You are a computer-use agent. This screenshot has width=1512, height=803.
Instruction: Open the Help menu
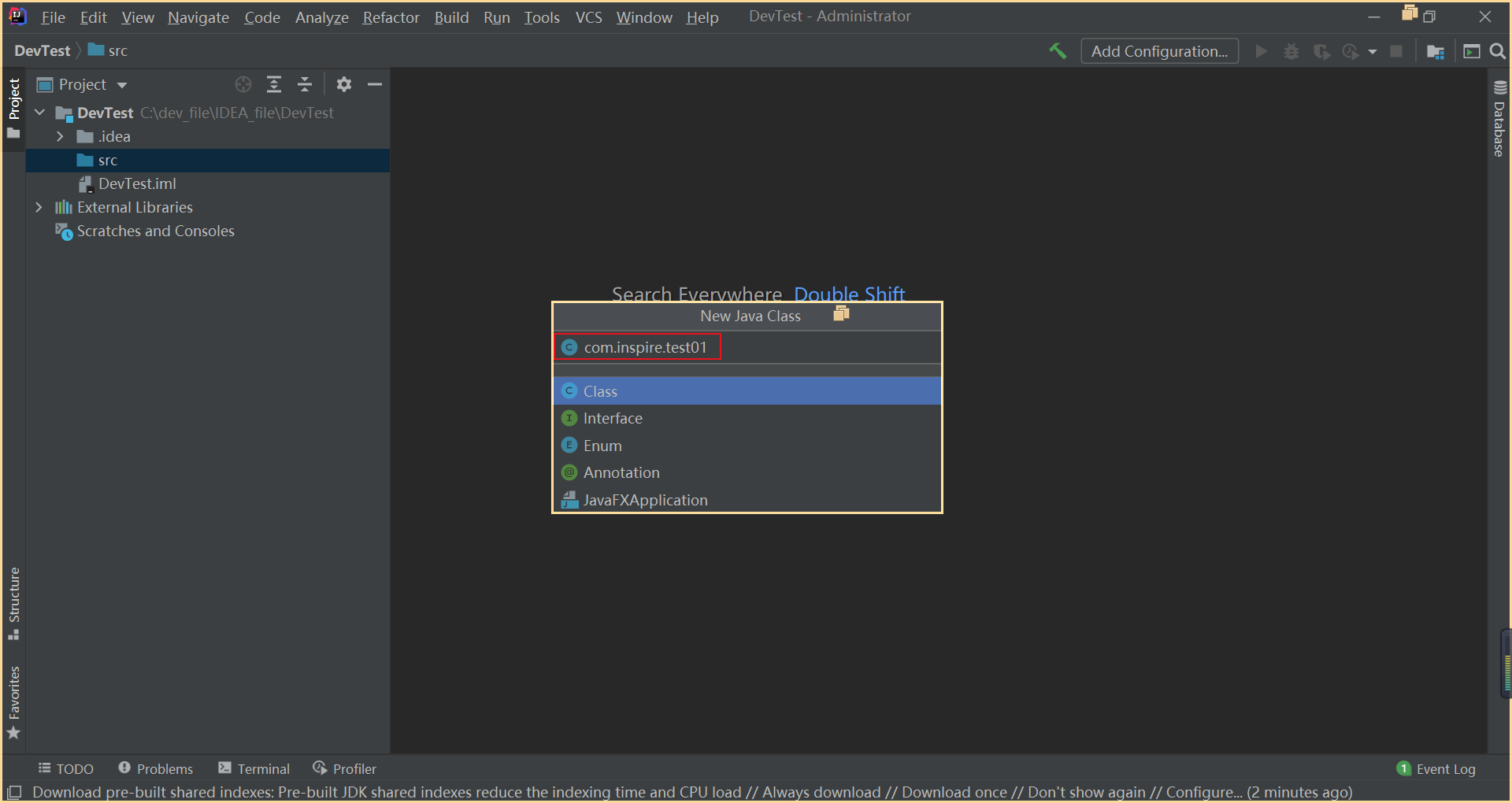click(702, 17)
